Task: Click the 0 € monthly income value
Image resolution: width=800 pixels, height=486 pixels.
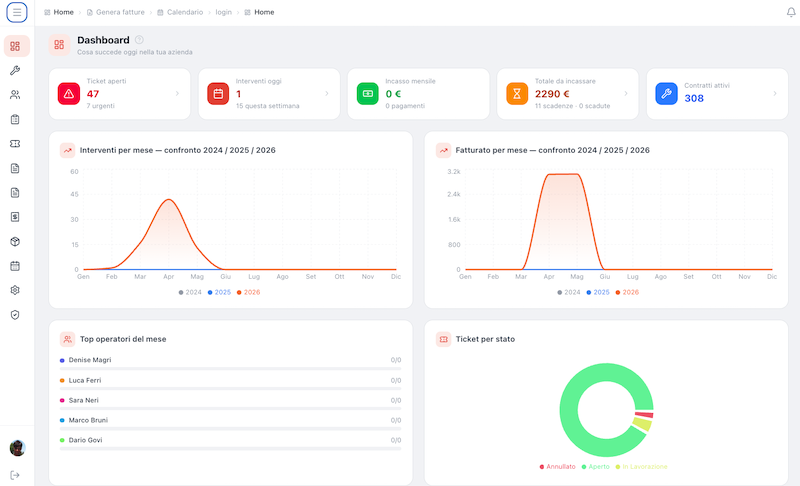Action: point(393,94)
